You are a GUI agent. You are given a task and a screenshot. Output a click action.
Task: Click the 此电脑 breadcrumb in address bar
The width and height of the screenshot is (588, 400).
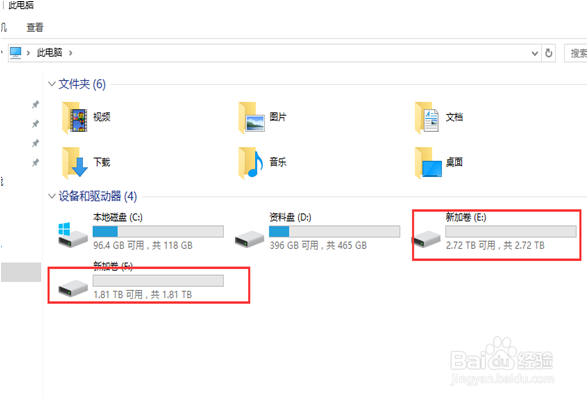tap(50, 53)
